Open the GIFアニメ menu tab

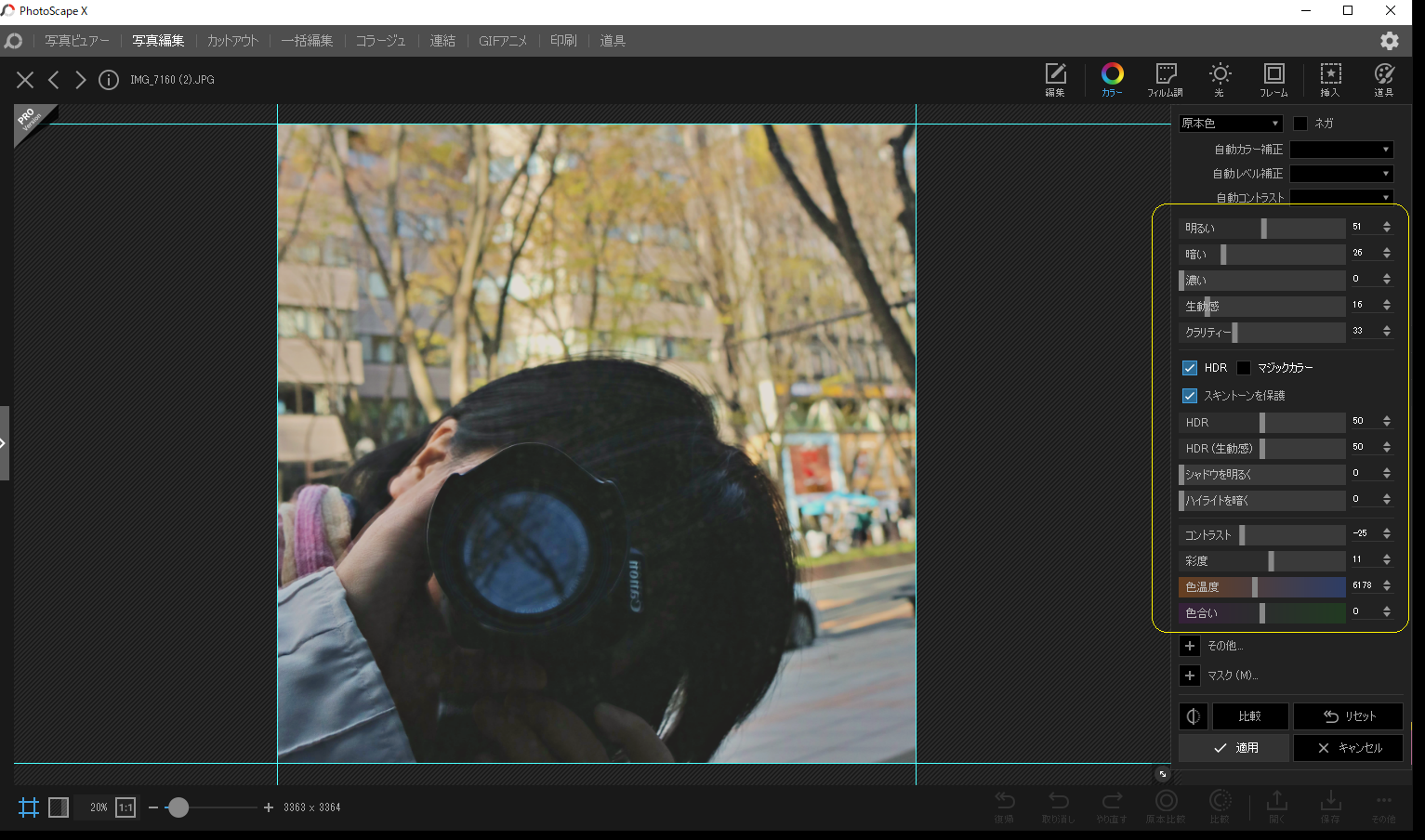point(503,40)
